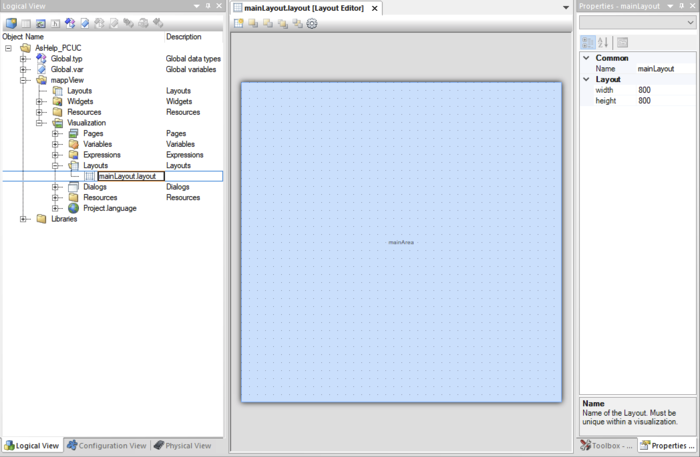The image size is (700, 457).
Task: Expand the Variables node
Action: (55, 144)
